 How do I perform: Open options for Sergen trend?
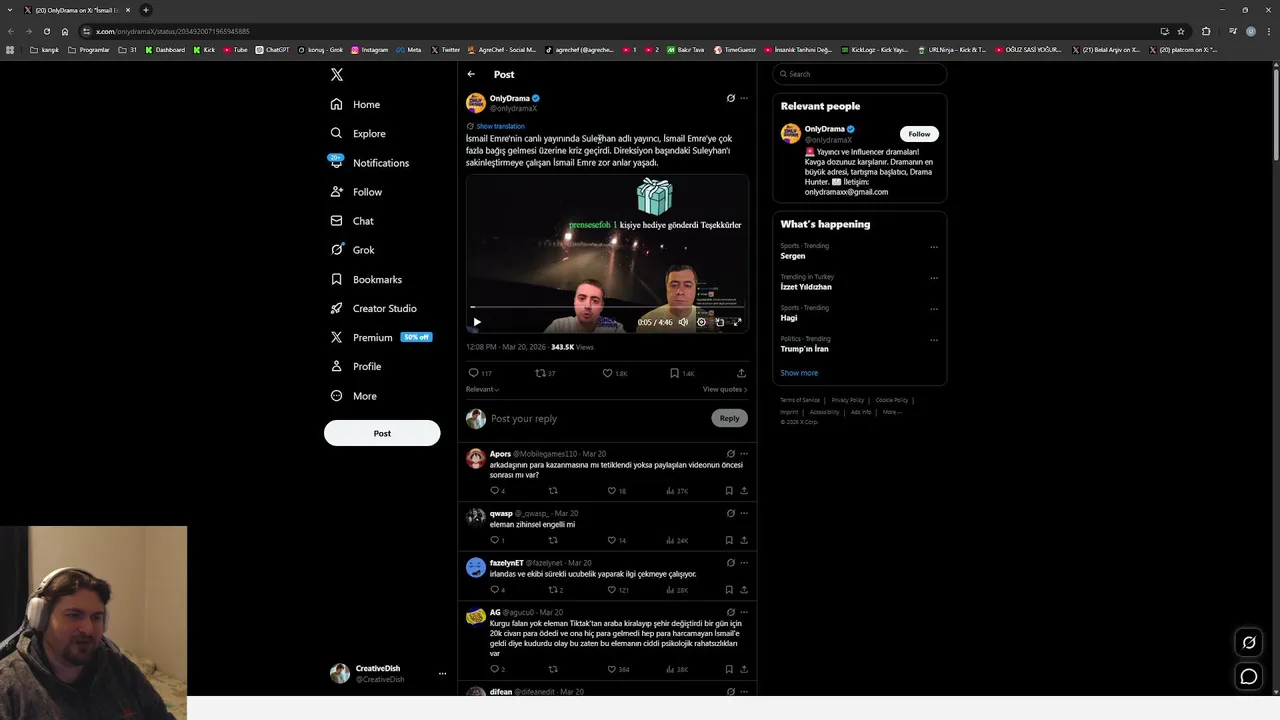[934, 247]
